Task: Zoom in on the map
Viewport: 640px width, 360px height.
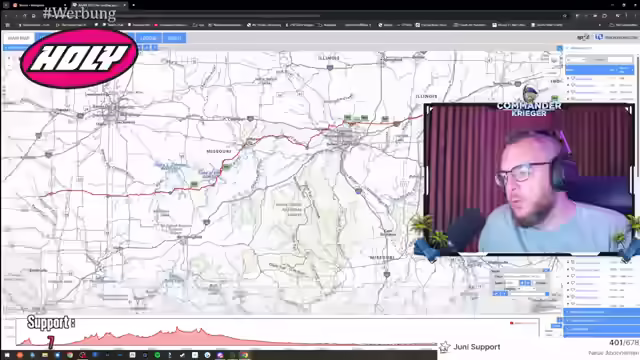Action: pyautogui.click(x=9, y=58)
